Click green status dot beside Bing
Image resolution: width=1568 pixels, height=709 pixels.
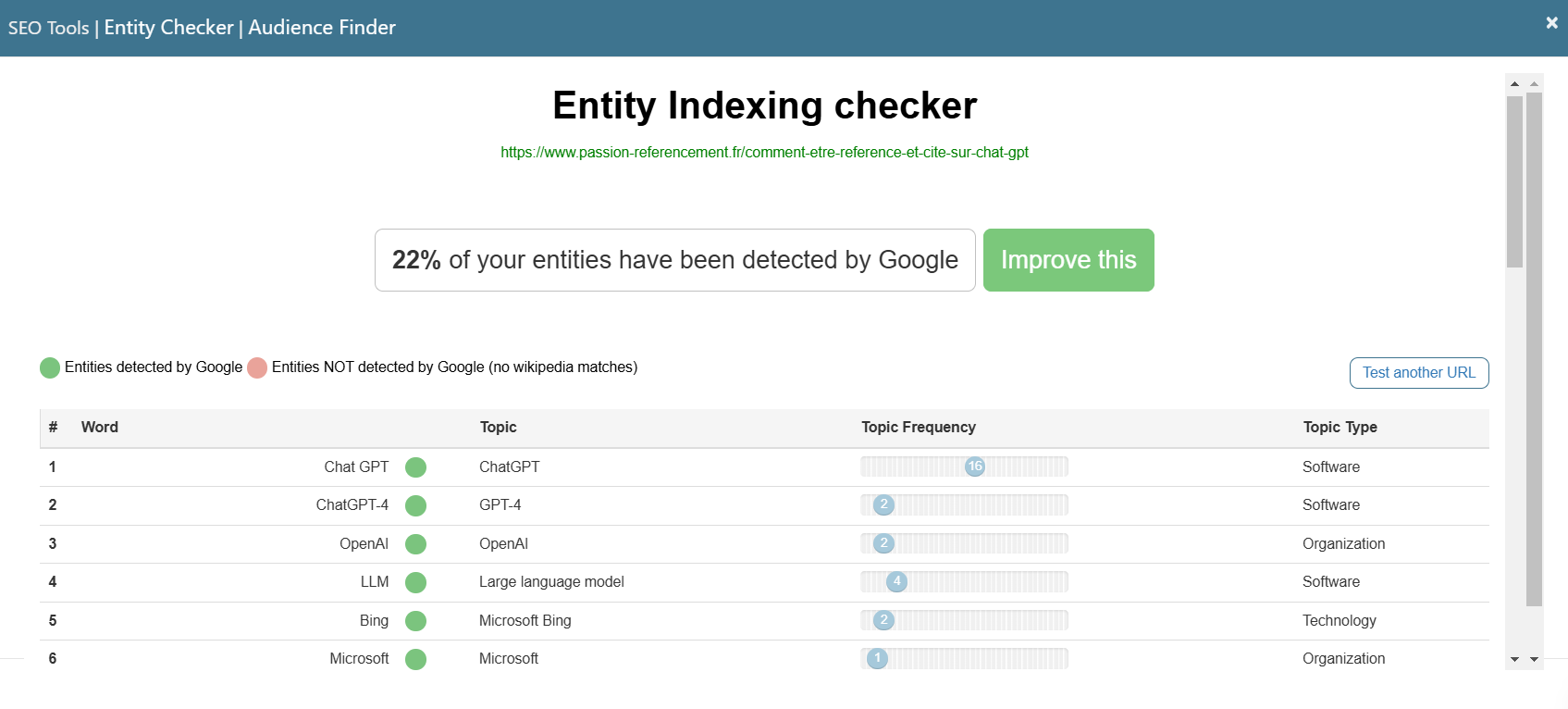click(x=416, y=621)
